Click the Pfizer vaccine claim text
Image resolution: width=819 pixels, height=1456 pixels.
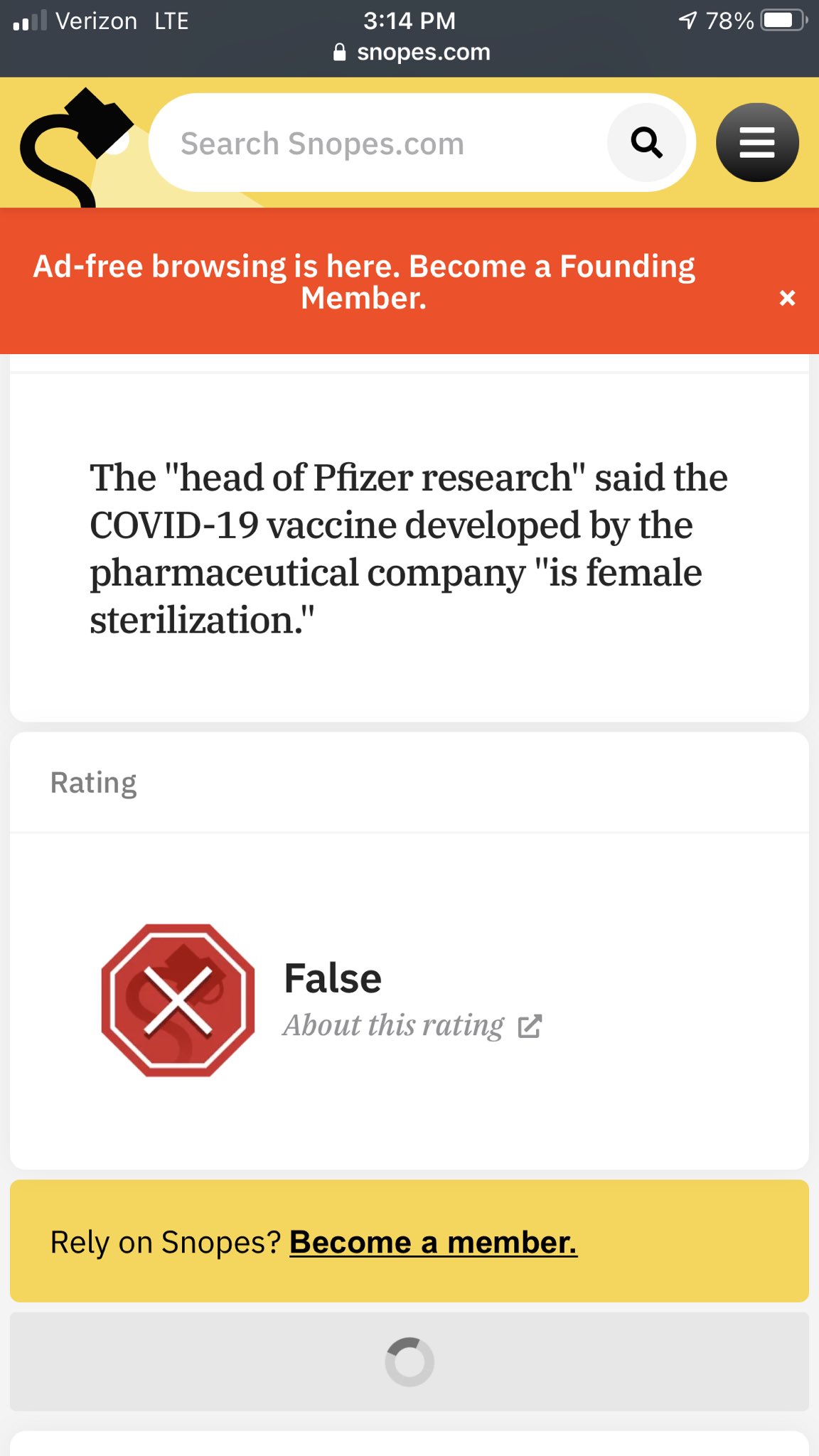click(x=409, y=548)
